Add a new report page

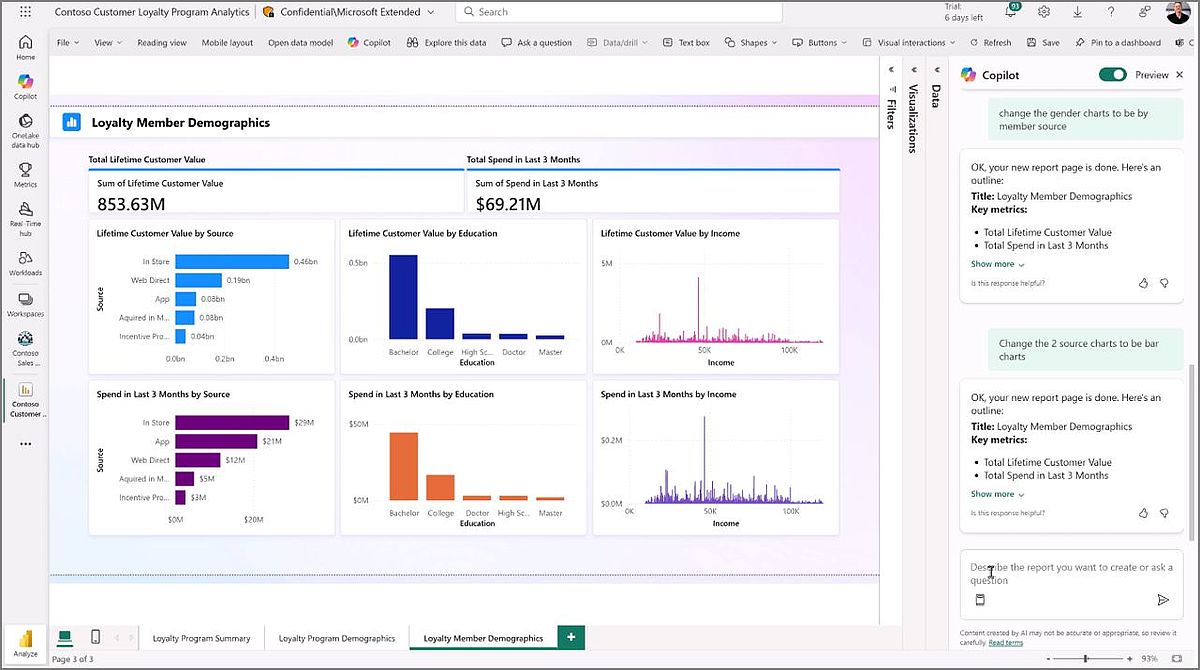571,637
